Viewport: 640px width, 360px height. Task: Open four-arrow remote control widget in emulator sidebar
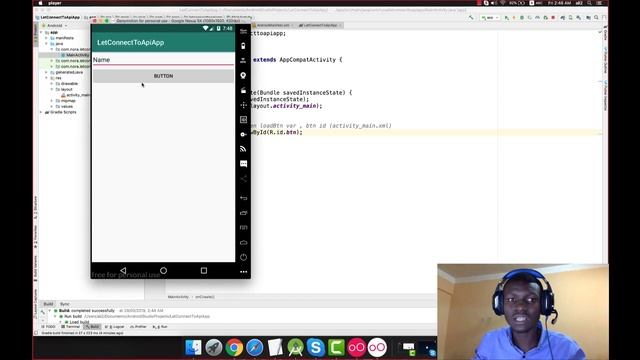pos(243,105)
